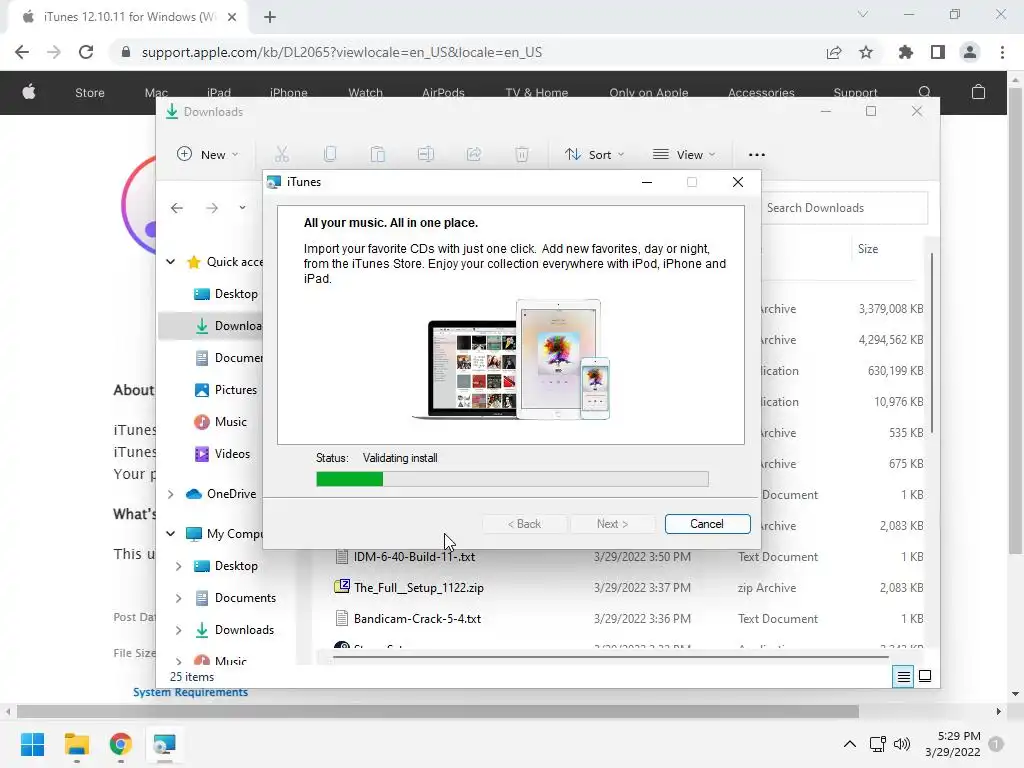The height and width of the screenshot is (768, 1024).
Task: Collapse the My Computer tree node
Action: tap(170, 534)
